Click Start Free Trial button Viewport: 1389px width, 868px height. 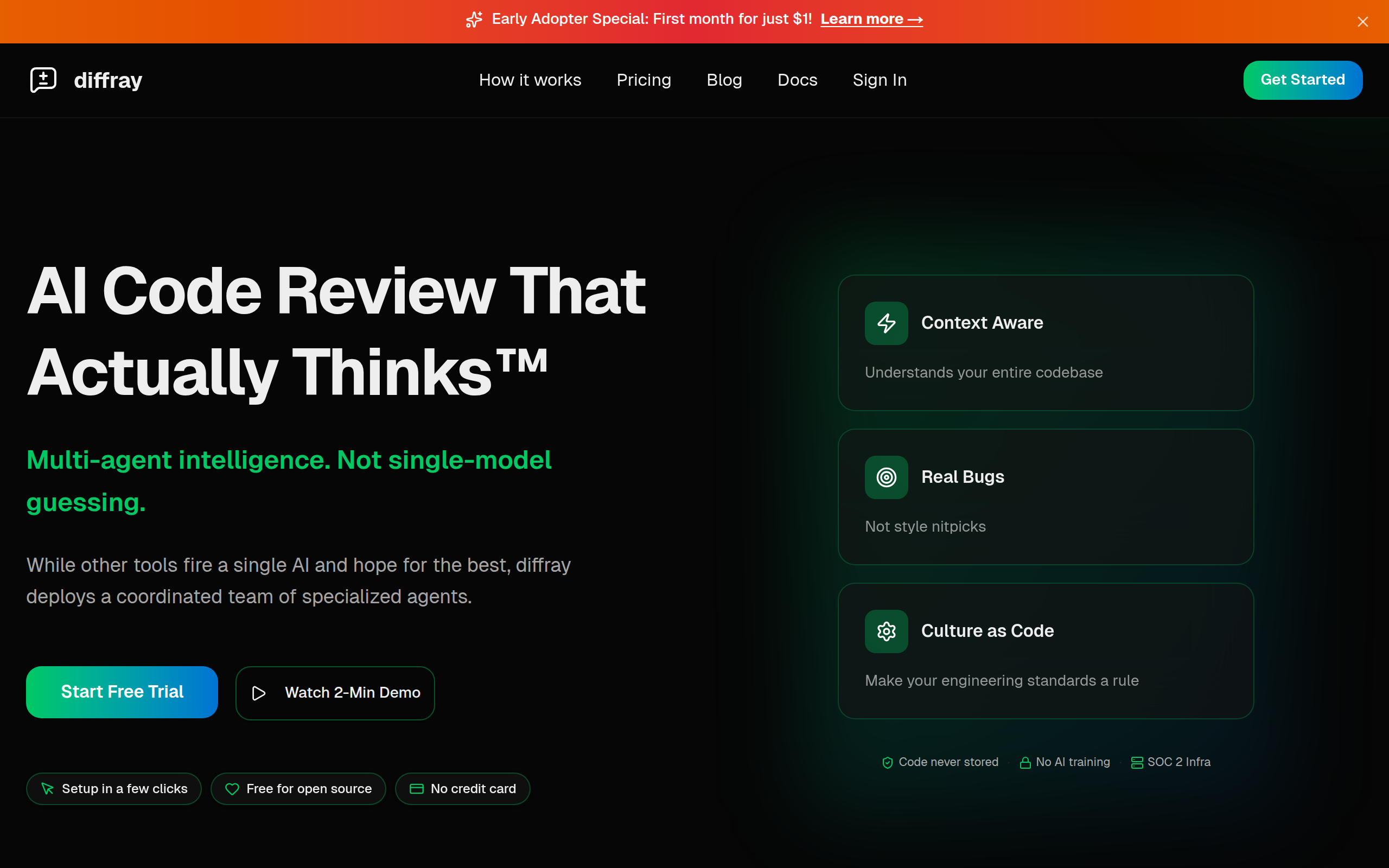(122, 692)
